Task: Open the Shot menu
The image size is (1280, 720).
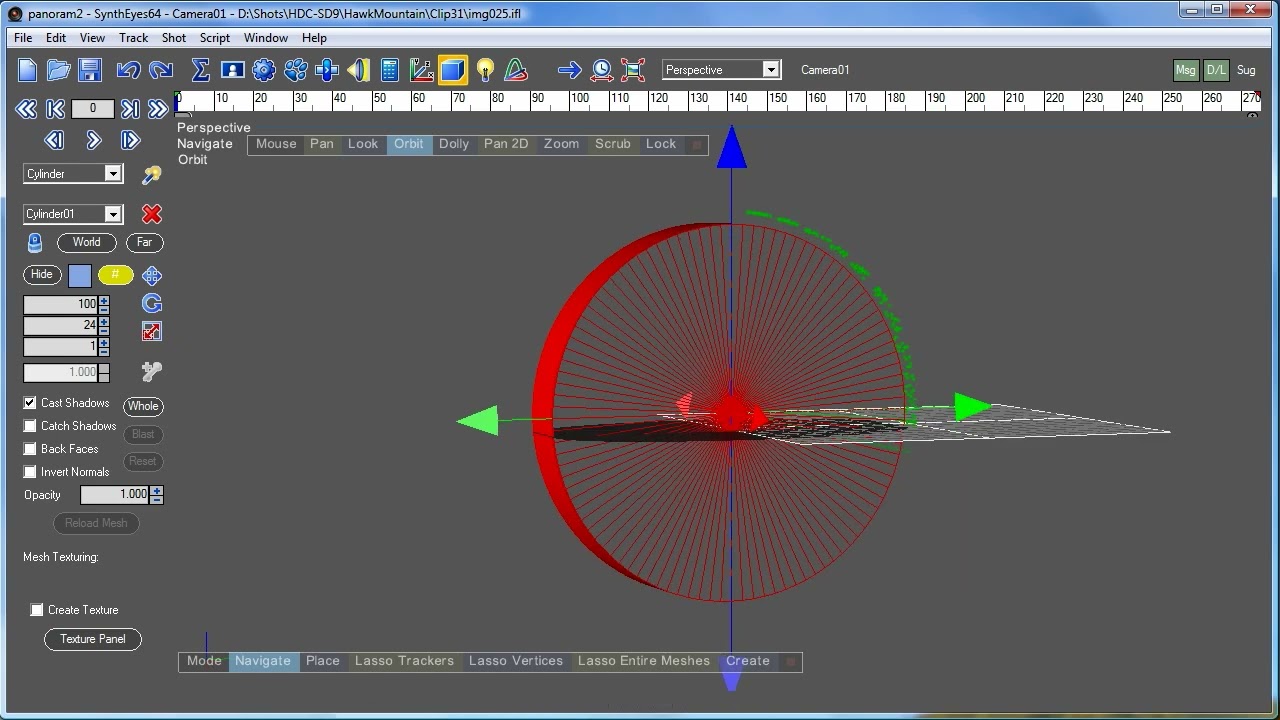Action: (x=174, y=38)
